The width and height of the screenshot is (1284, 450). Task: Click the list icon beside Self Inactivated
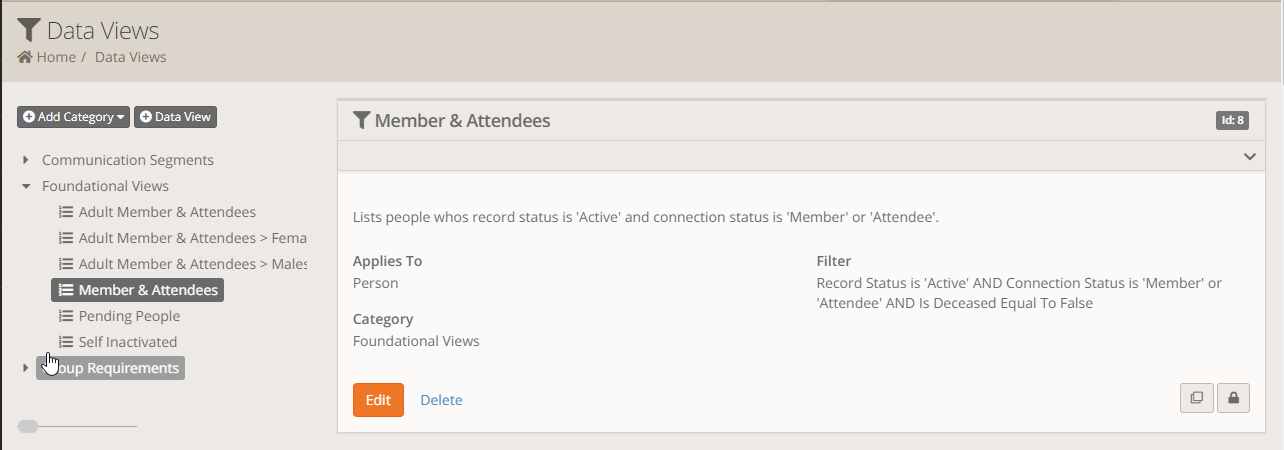pyautogui.click(x=66, y=342)
